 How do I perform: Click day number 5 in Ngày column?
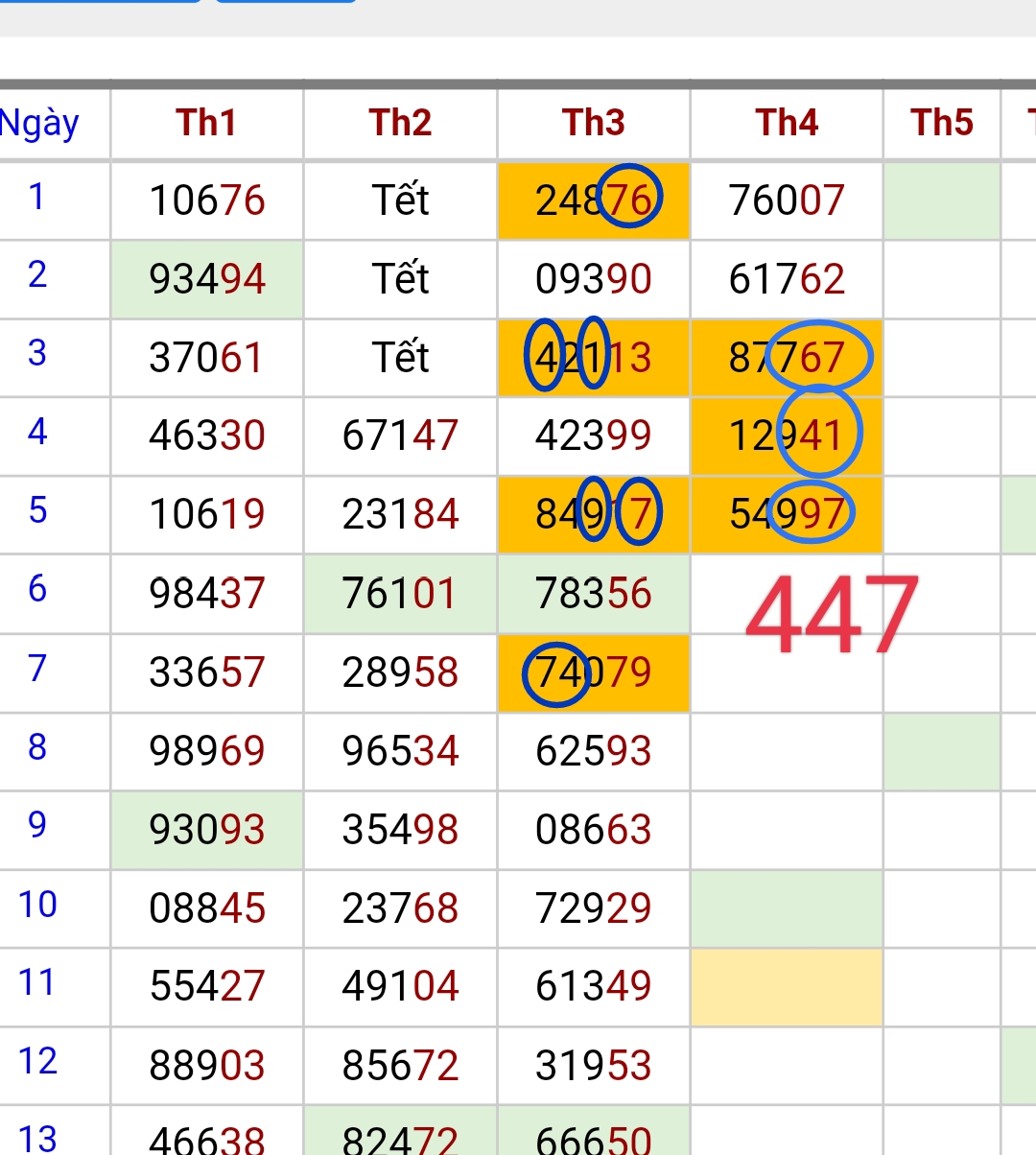(x=37, y=510)
